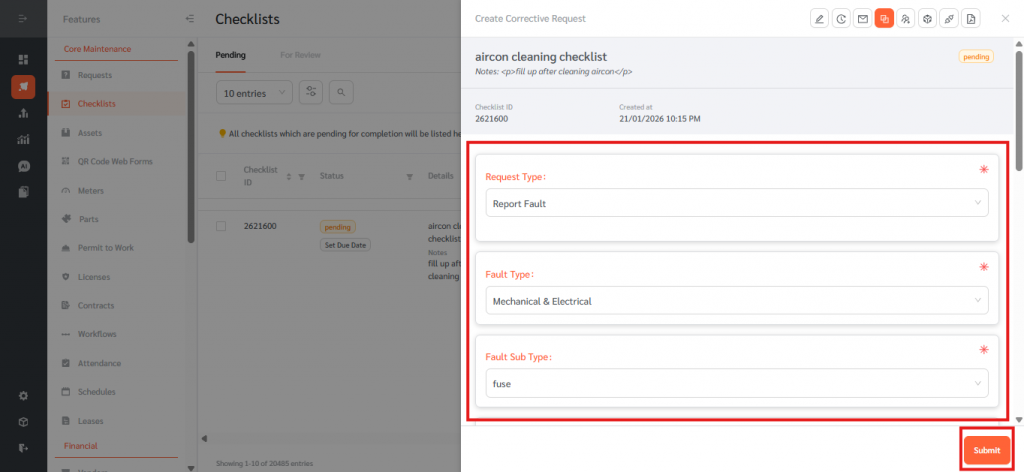The height and width of the screenshot is (472, 1024).
Task: Open the Fault Sub Type dropdown
Action: [736, 383]
